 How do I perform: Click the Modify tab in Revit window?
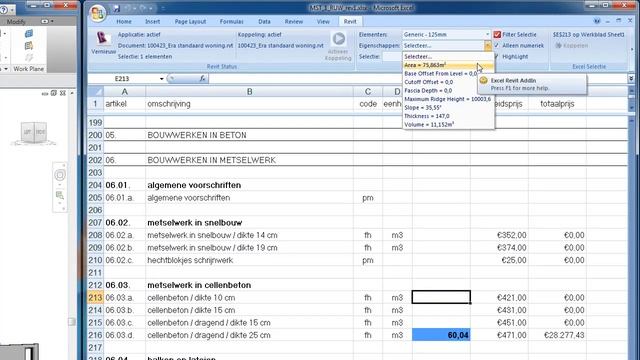pyautogui.click(x=16, y=22)
